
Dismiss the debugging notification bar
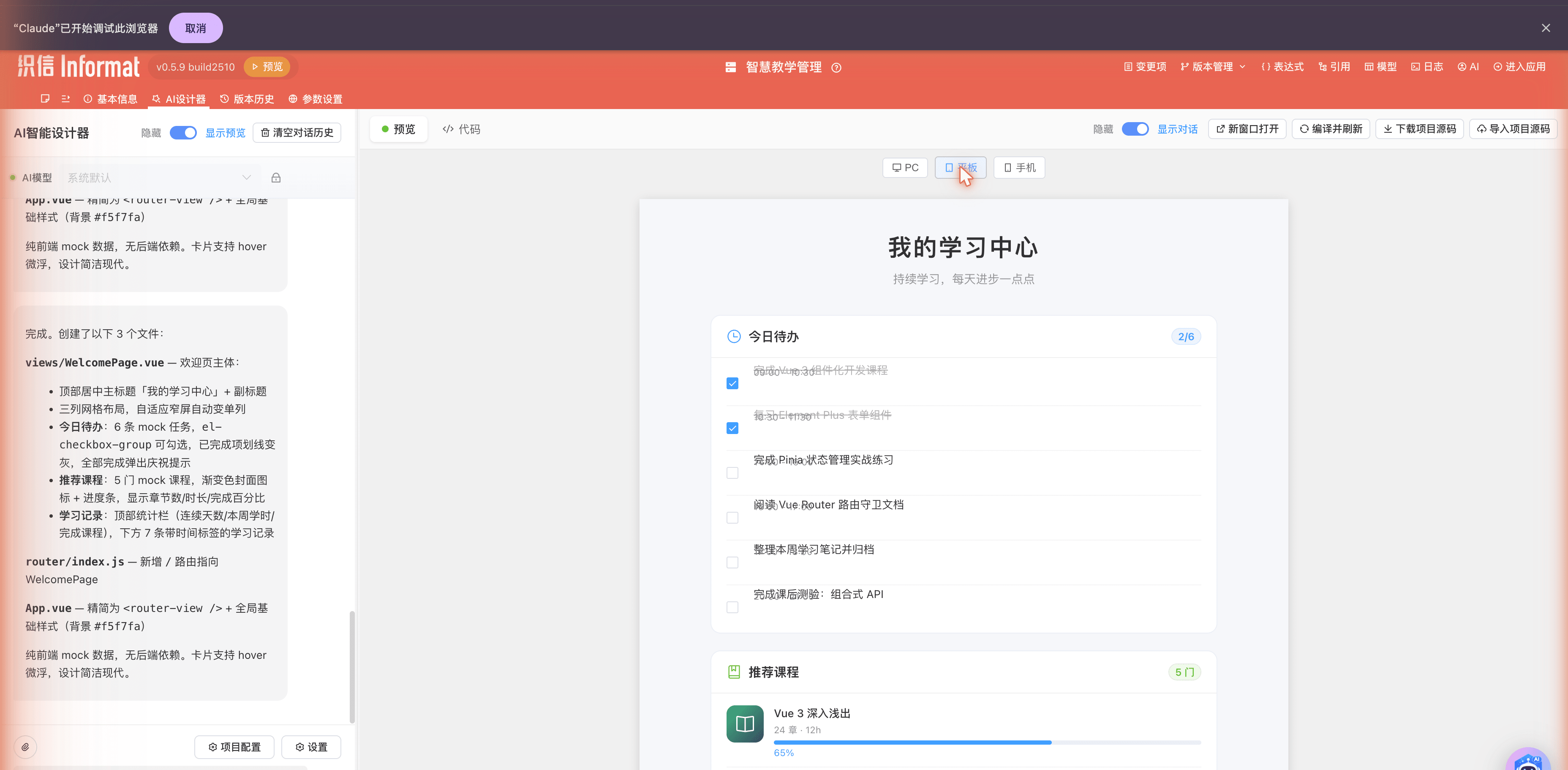pyautogui.click(x=1546, y=28)
